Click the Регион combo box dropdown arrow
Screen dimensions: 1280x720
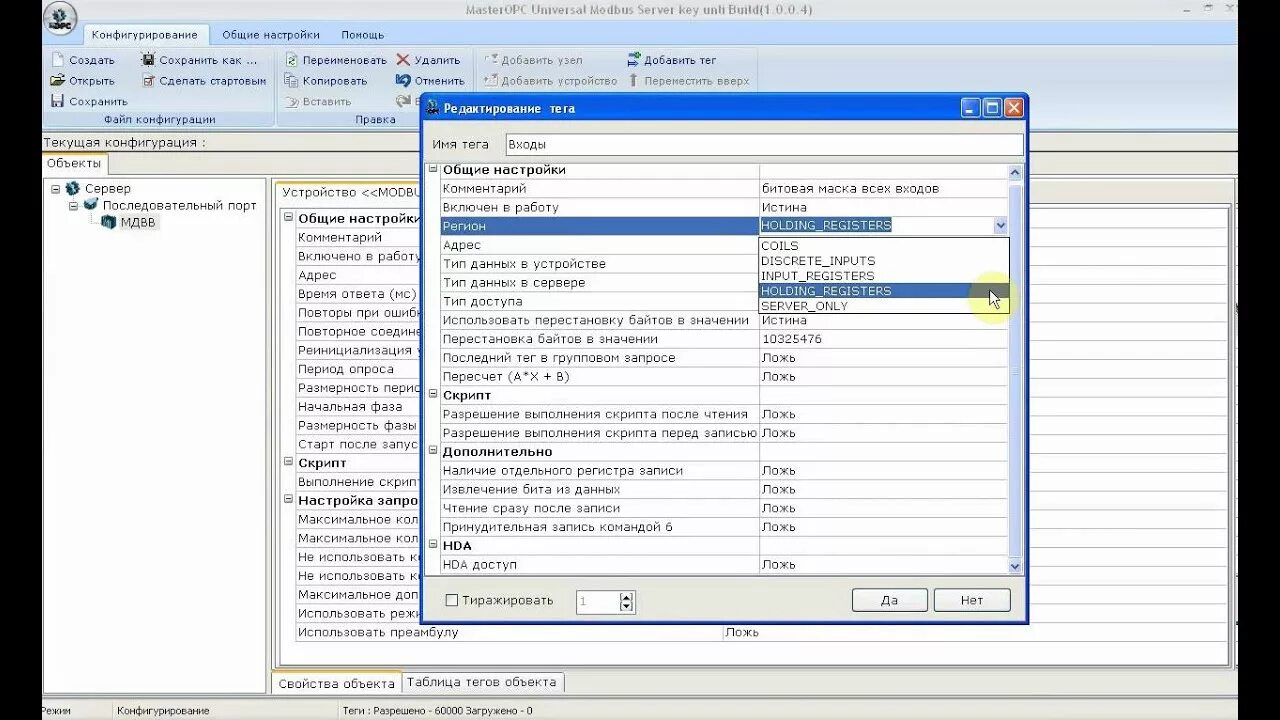tap(1000, 226)
